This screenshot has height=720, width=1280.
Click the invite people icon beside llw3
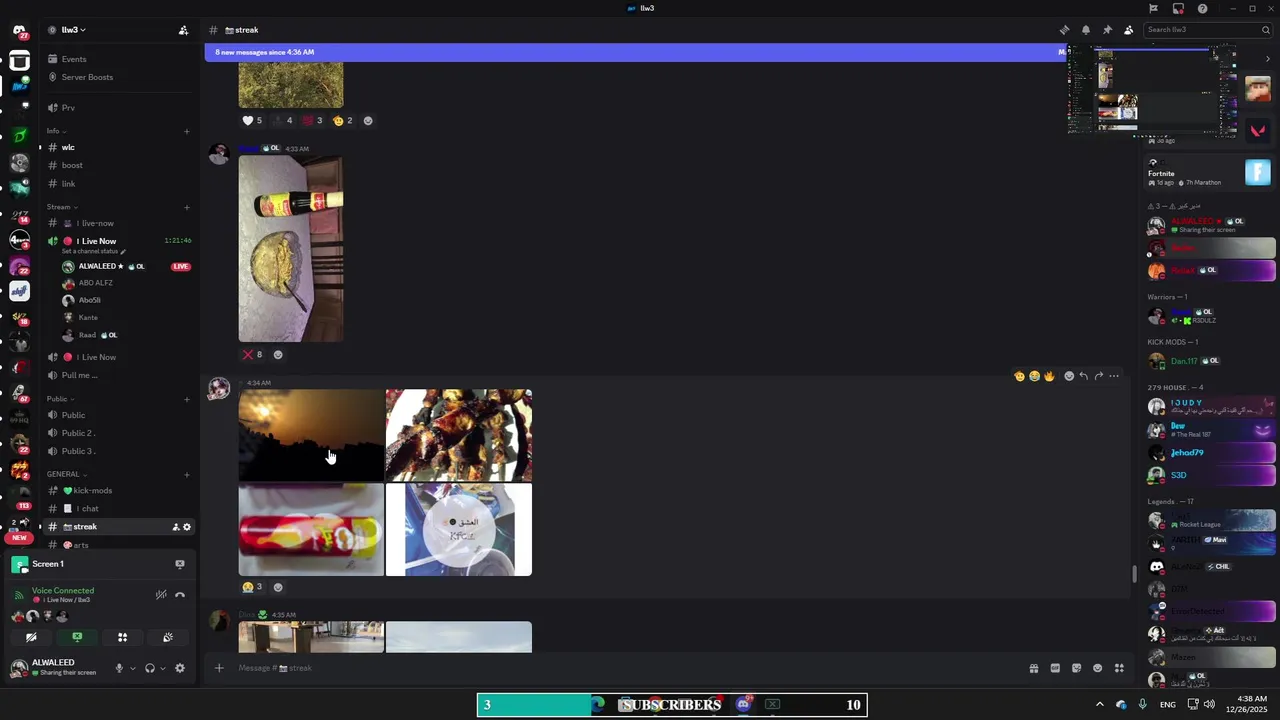[183, 30]
